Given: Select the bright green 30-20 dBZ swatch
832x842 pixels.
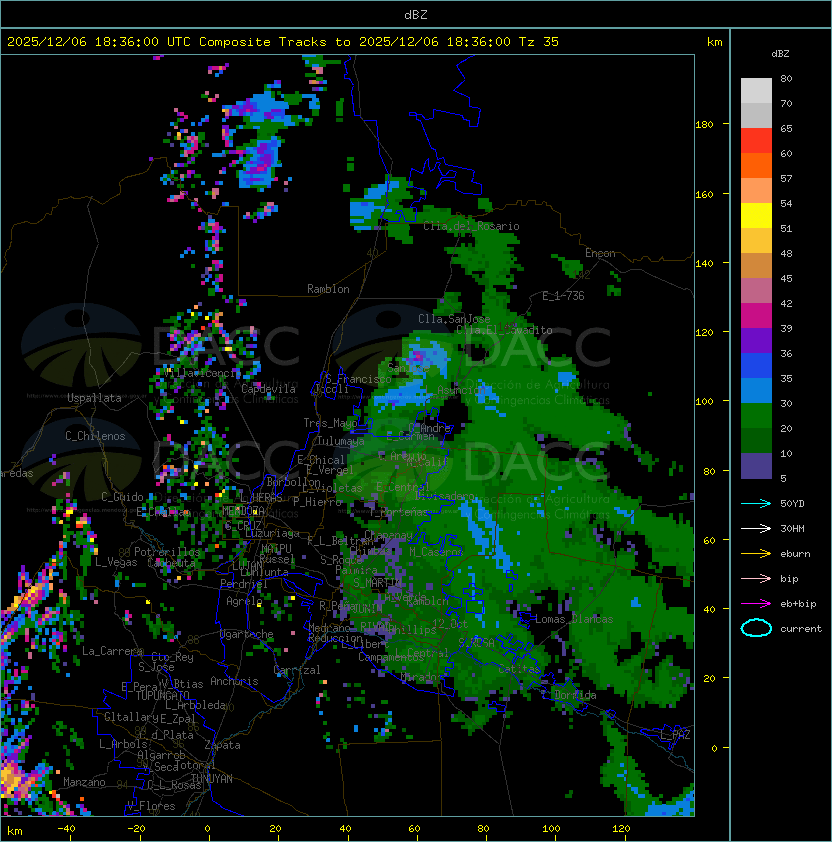Looking at the screenshot, I should [x=756, y=416].
